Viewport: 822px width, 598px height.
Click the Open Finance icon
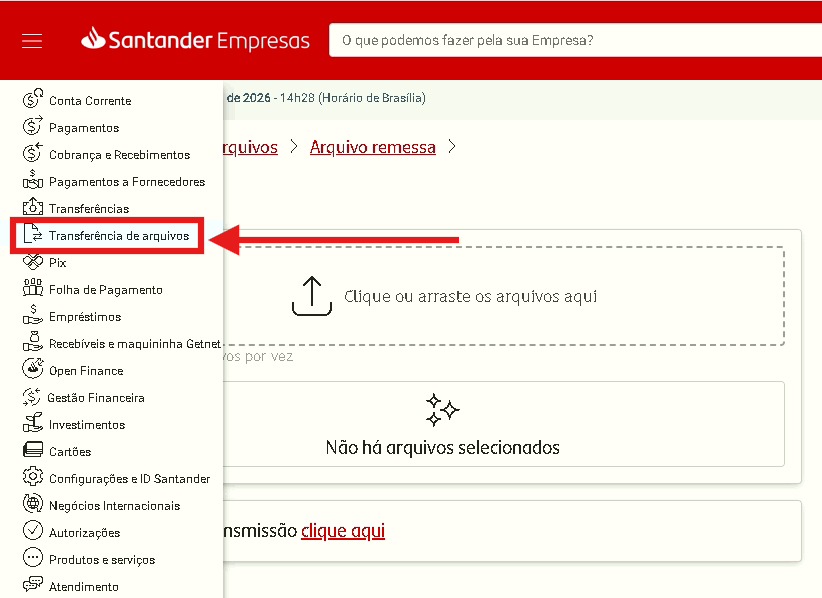33,368
